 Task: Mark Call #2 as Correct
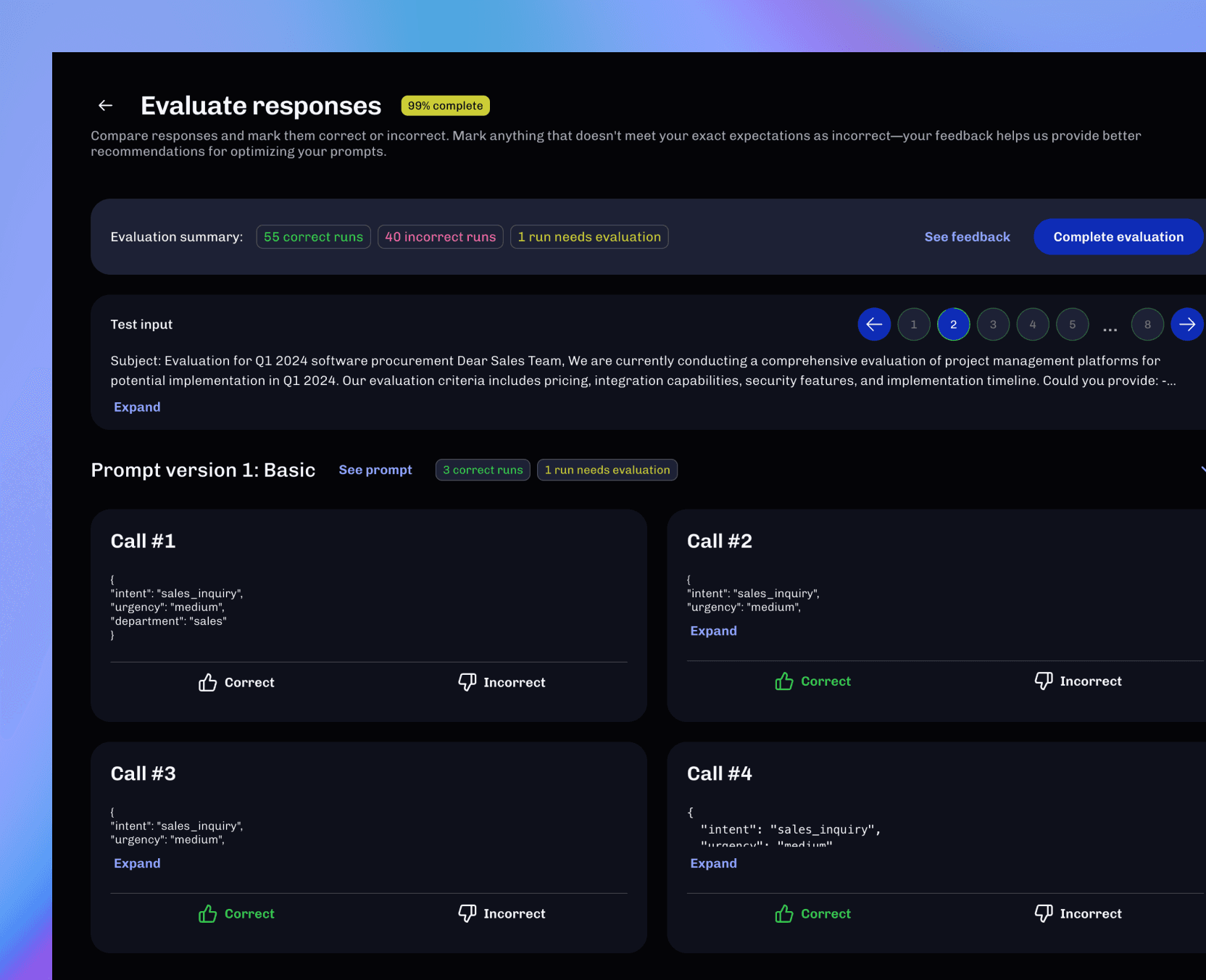812,681
